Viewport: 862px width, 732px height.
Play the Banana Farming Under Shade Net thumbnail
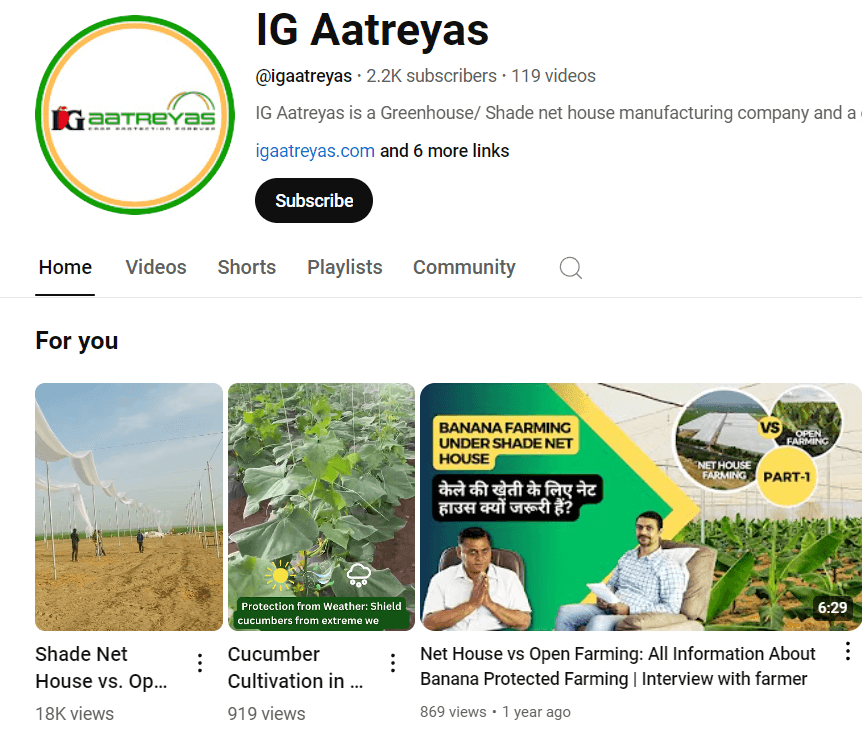(x=641, y=507)
